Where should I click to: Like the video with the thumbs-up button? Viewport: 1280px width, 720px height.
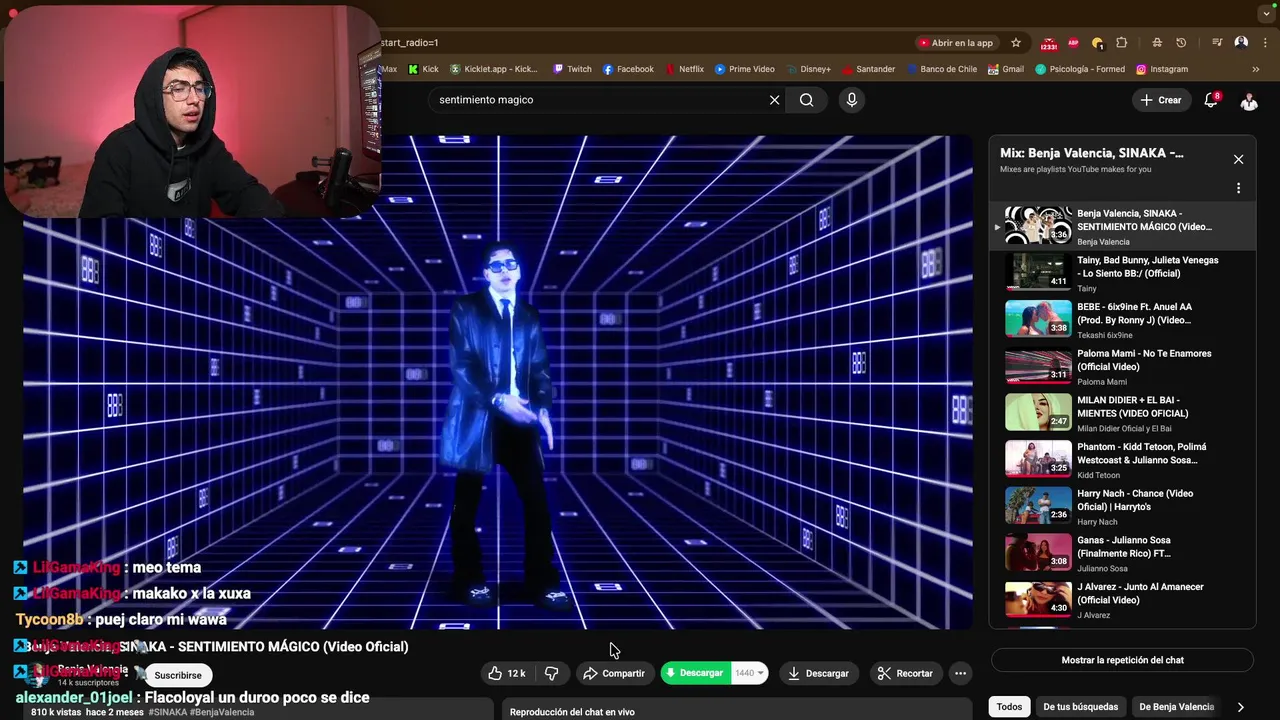506,673
